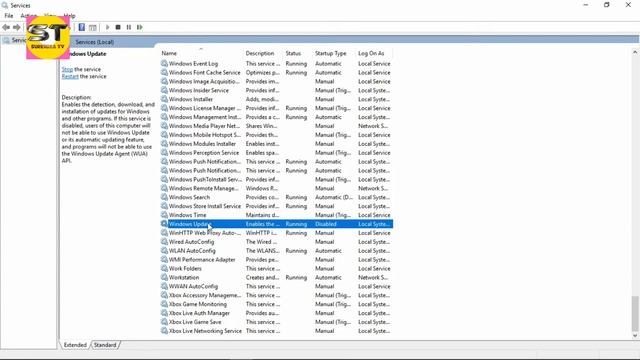Switch to the Standard tab
The width and height of the screenshot is (640, 360).
click(105, 345)
